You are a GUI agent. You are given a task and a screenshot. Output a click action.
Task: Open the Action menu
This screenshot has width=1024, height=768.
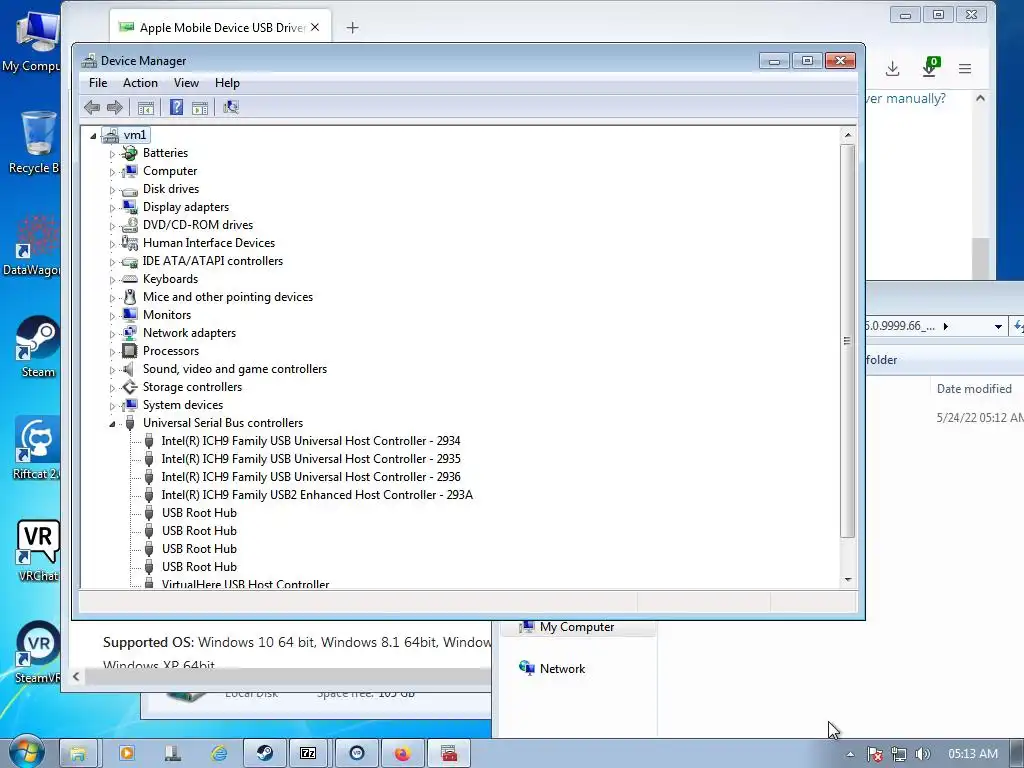140,83
